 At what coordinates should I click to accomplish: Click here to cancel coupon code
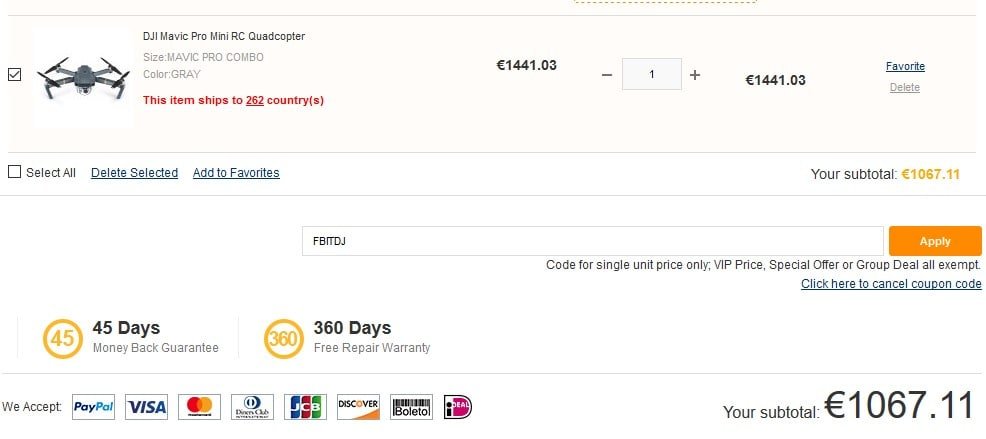pyautogui.click(x=891, y=284)
